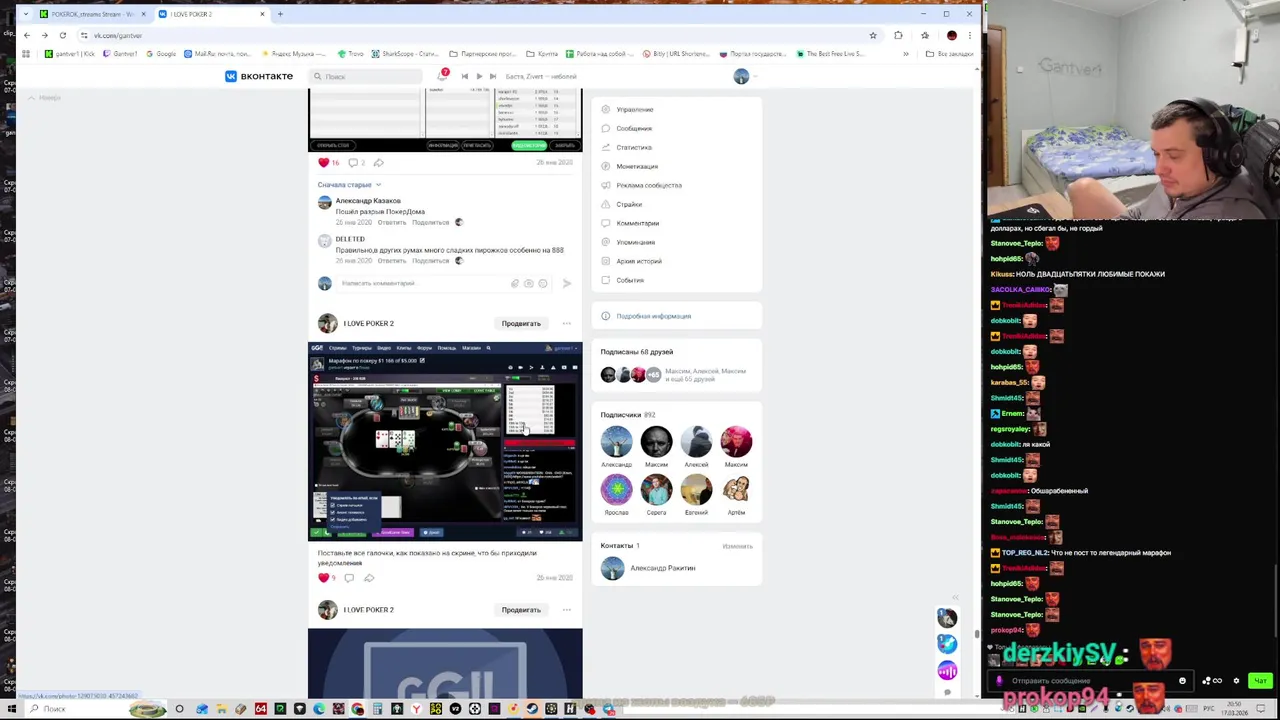This screenshot has width=1280, height=720.
Task: Skip to previous track in VK player
Action: click(x=464, y=76)
